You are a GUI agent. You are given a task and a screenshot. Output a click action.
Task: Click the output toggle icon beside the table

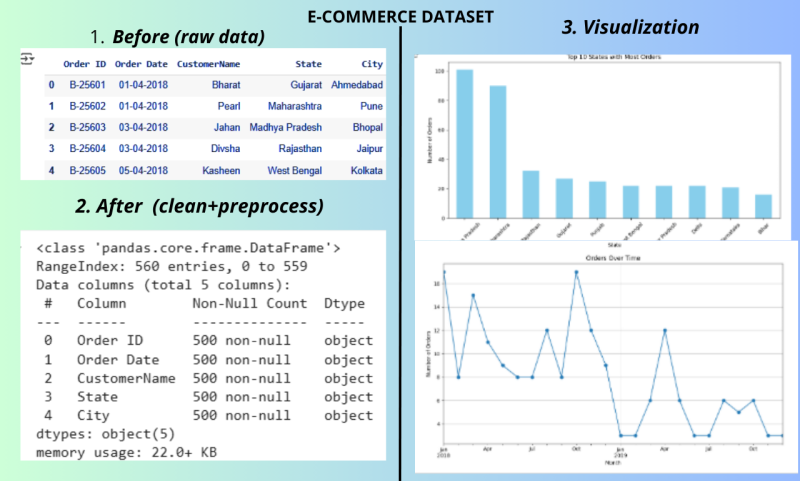[x=27, y=60]
